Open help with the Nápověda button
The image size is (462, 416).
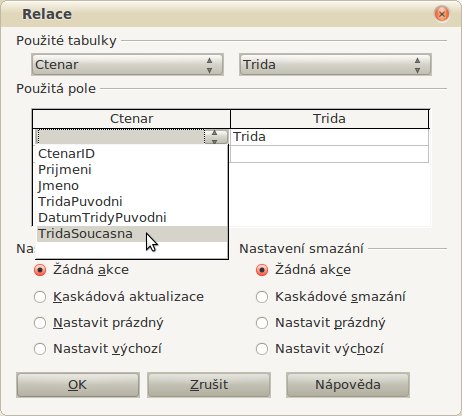348,385
